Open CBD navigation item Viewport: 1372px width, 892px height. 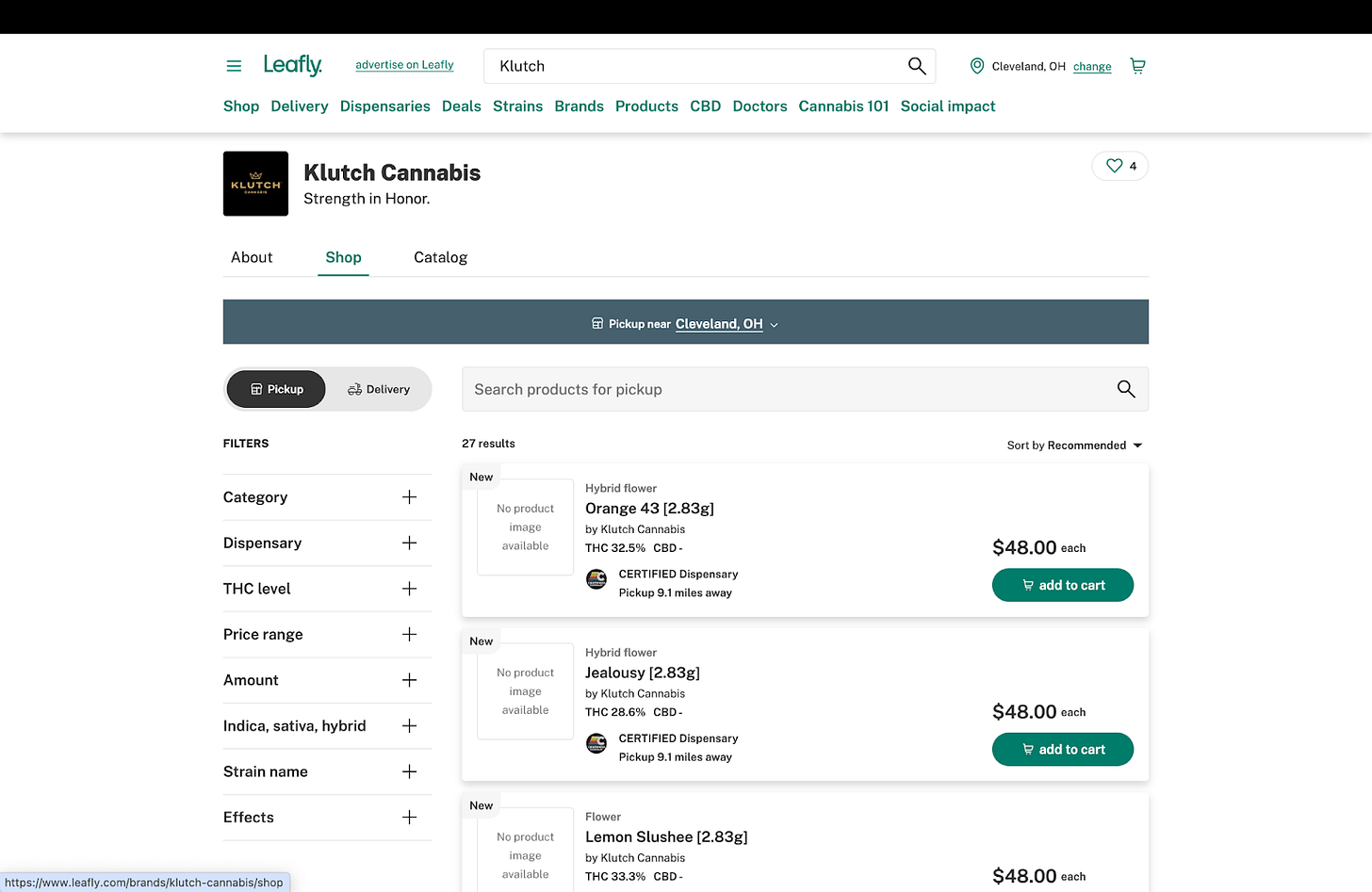click(706, 106)
